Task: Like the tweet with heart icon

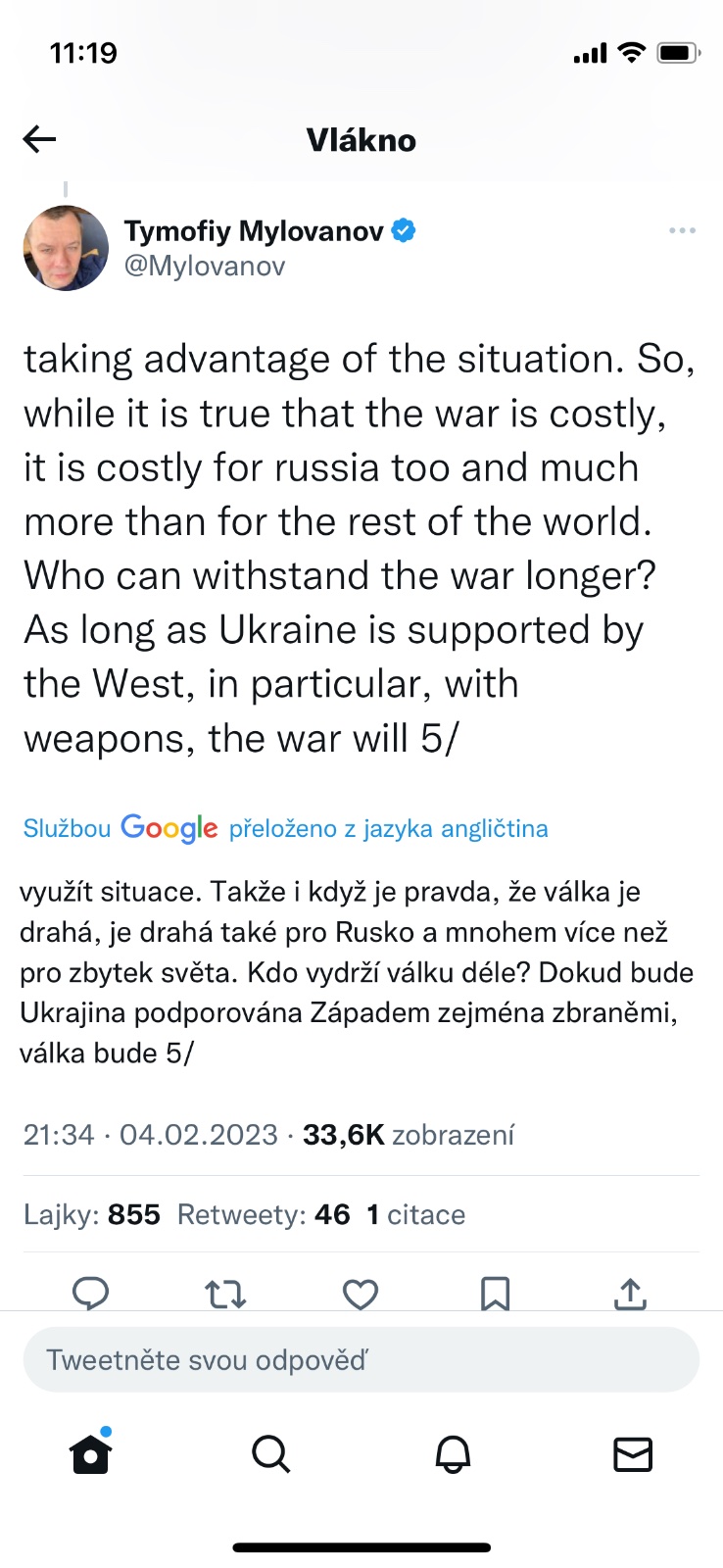Action: pos(361,1294)
